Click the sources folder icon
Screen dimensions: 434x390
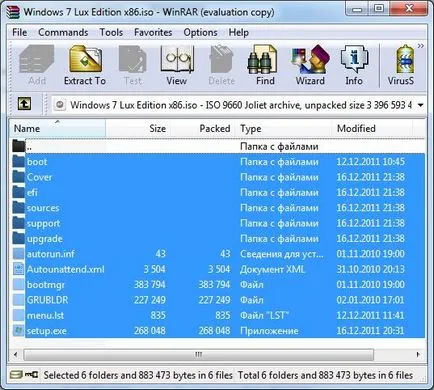click(19, 208)
